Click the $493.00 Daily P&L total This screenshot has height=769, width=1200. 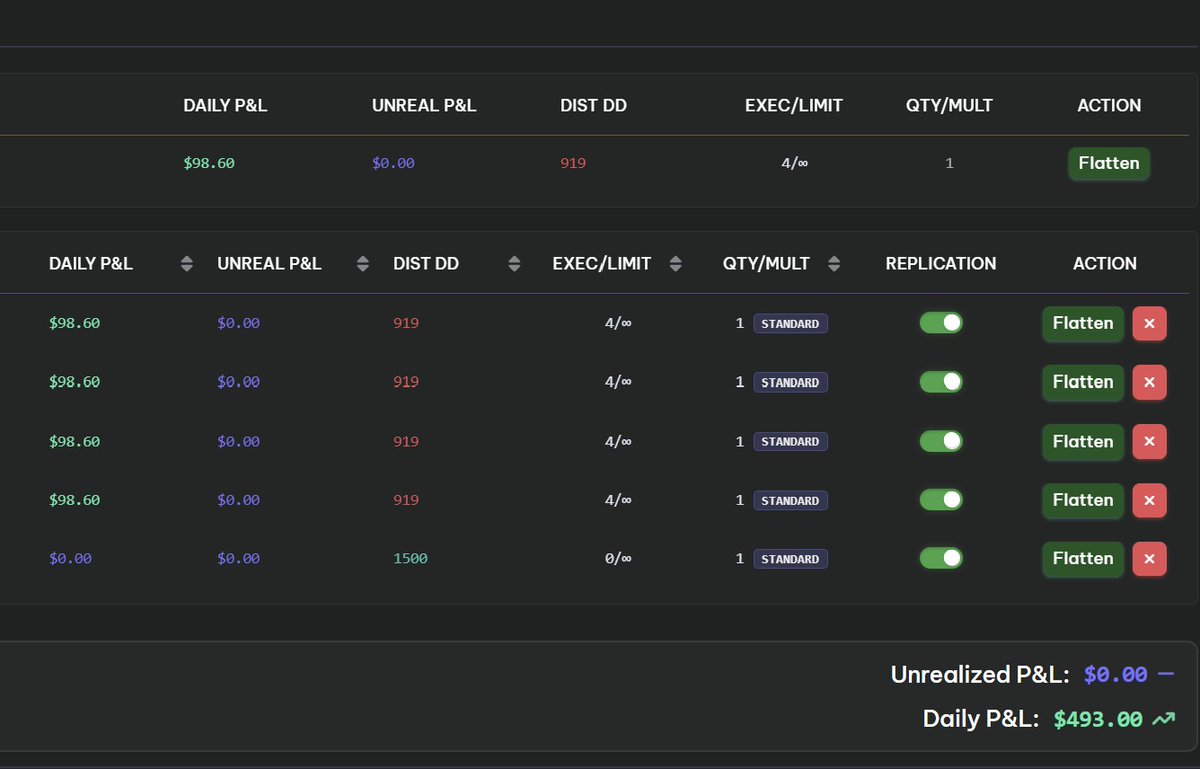coord(1098,719)
